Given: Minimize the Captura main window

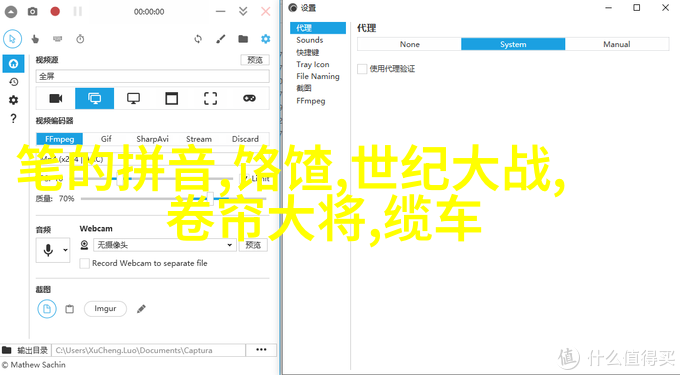Looking at the screenshot, I should 220,12.
